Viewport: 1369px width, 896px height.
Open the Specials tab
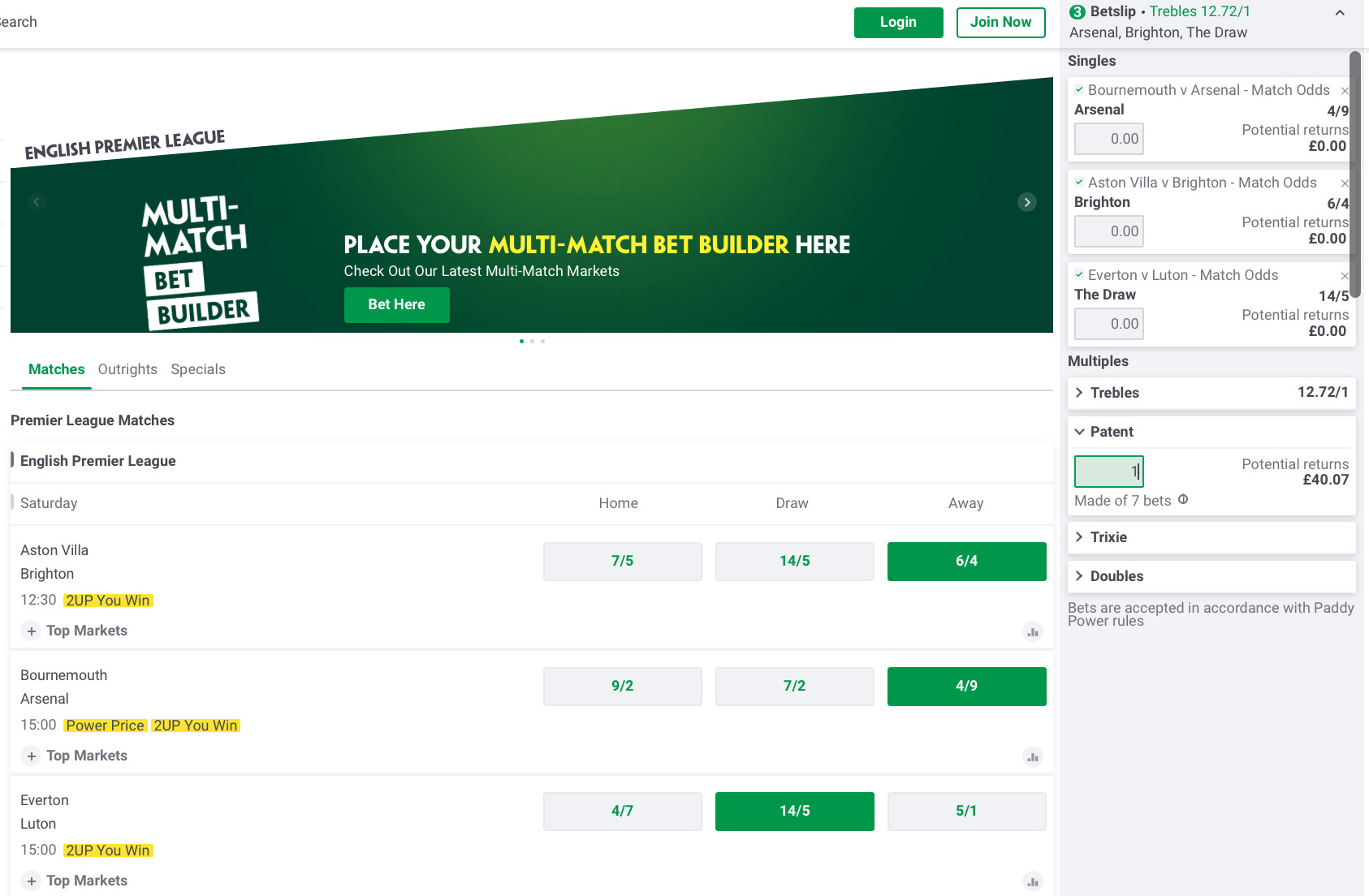click(x=197, y=369)
